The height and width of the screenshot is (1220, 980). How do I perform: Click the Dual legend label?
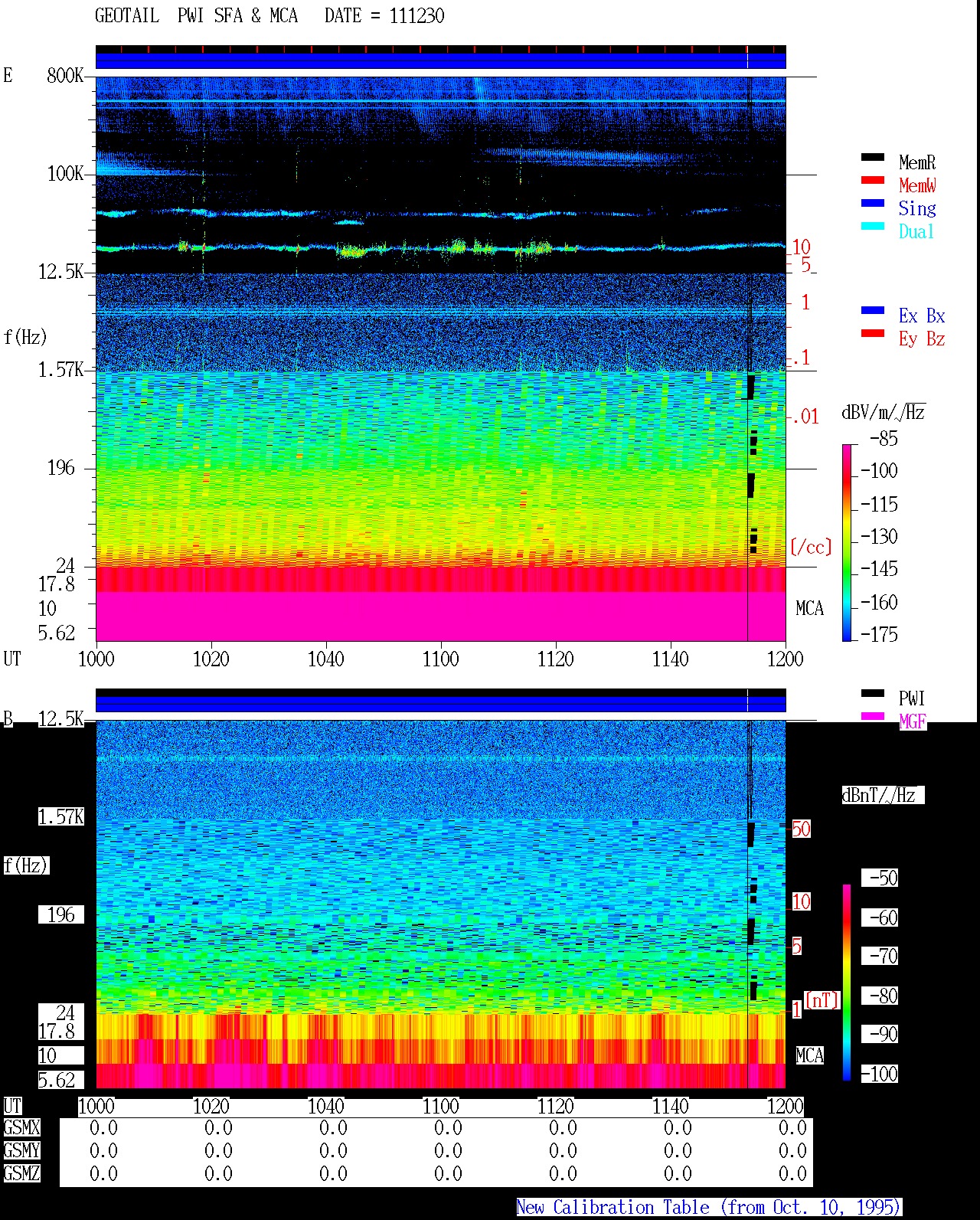click(917, 231)
